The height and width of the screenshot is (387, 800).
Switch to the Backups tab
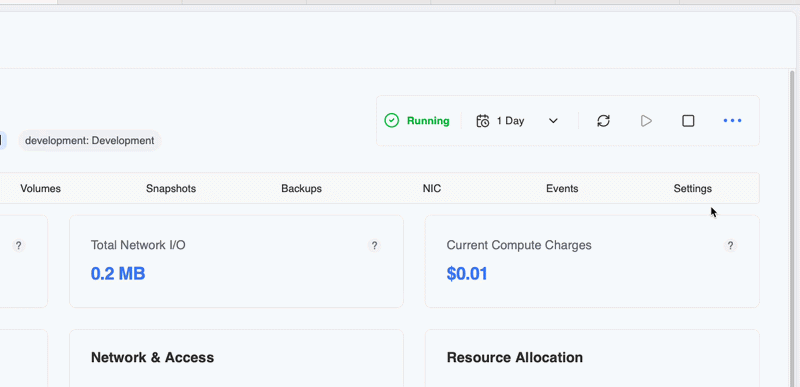302,189
